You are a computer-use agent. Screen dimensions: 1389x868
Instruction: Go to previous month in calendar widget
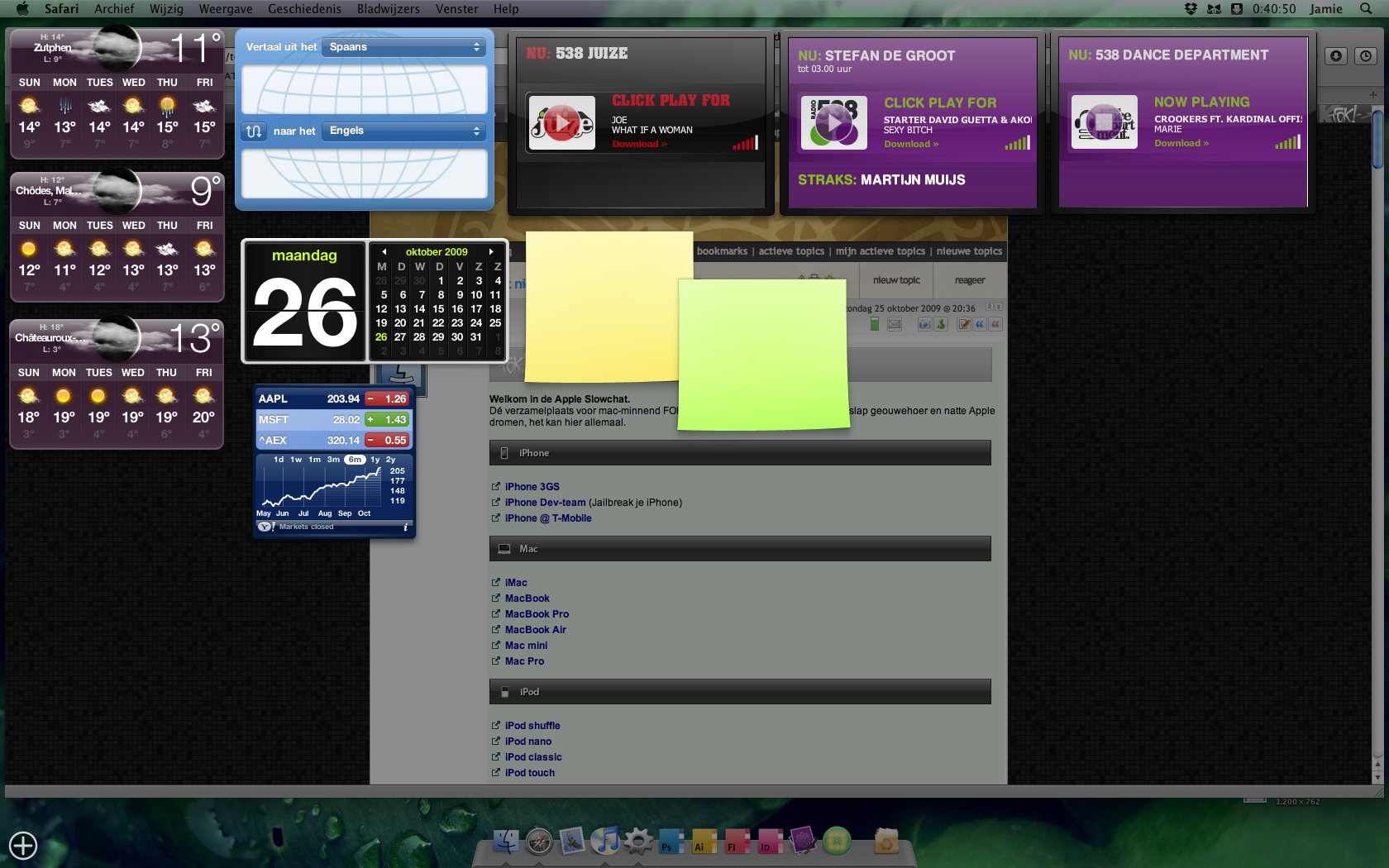pyautogui.click(x=384, y=252)
